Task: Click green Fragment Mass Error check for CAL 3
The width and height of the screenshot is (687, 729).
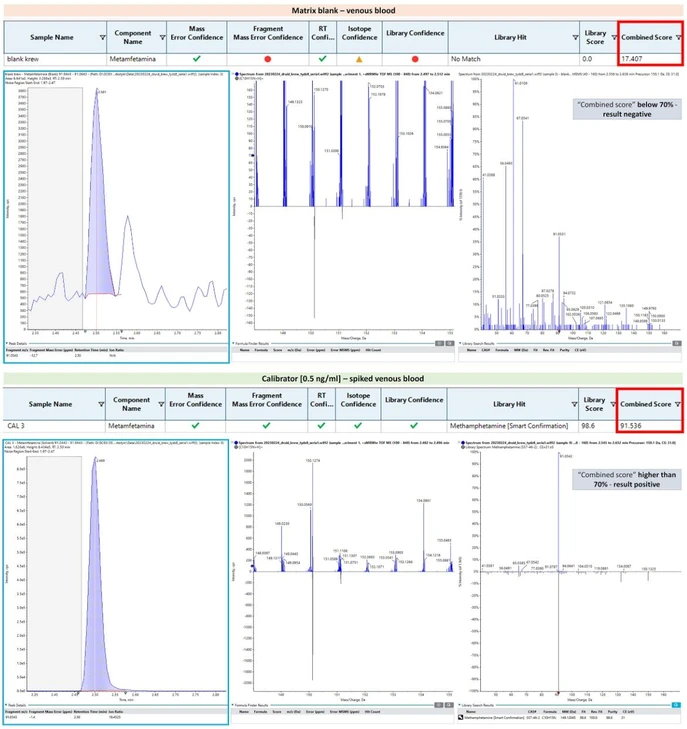Action: 266,425
